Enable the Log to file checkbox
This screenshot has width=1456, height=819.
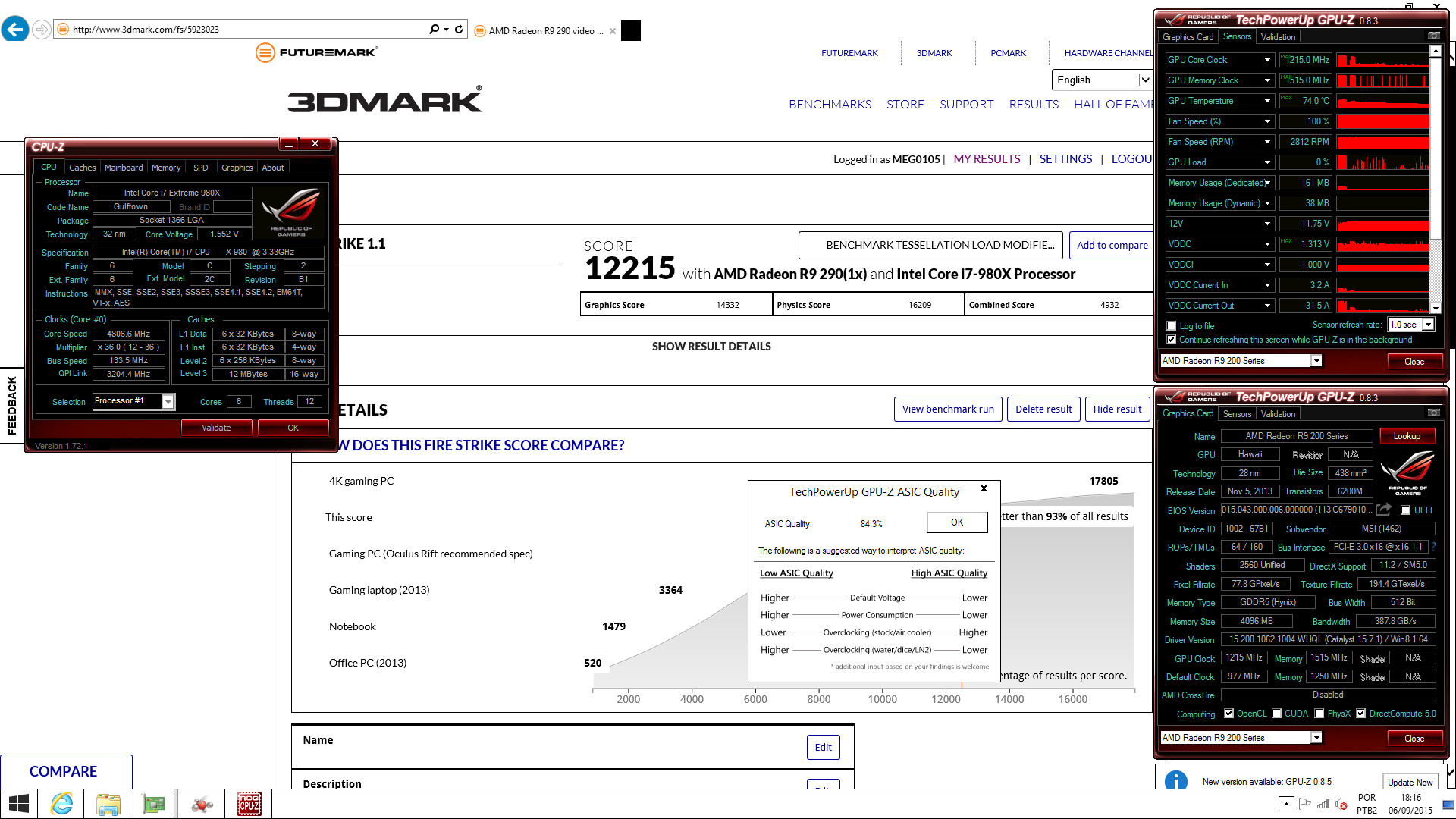click(1172, 325)
